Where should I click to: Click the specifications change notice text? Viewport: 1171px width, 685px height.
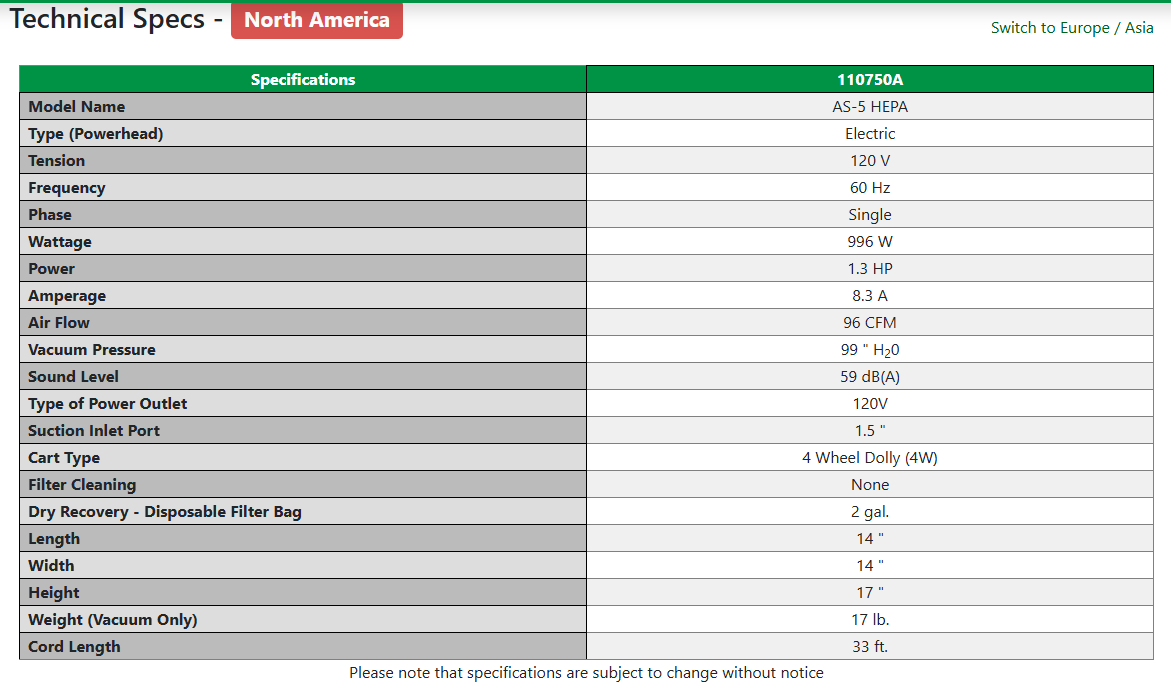coord(586,673)
